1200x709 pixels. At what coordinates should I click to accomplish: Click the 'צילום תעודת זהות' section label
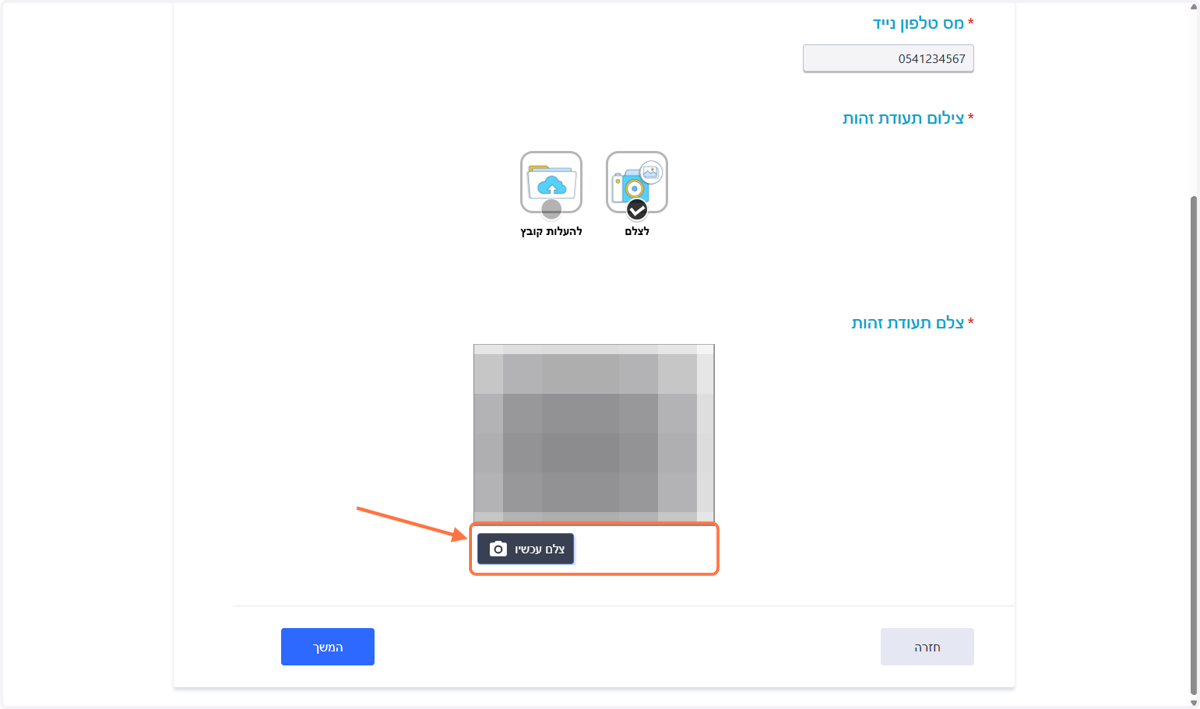903,118
